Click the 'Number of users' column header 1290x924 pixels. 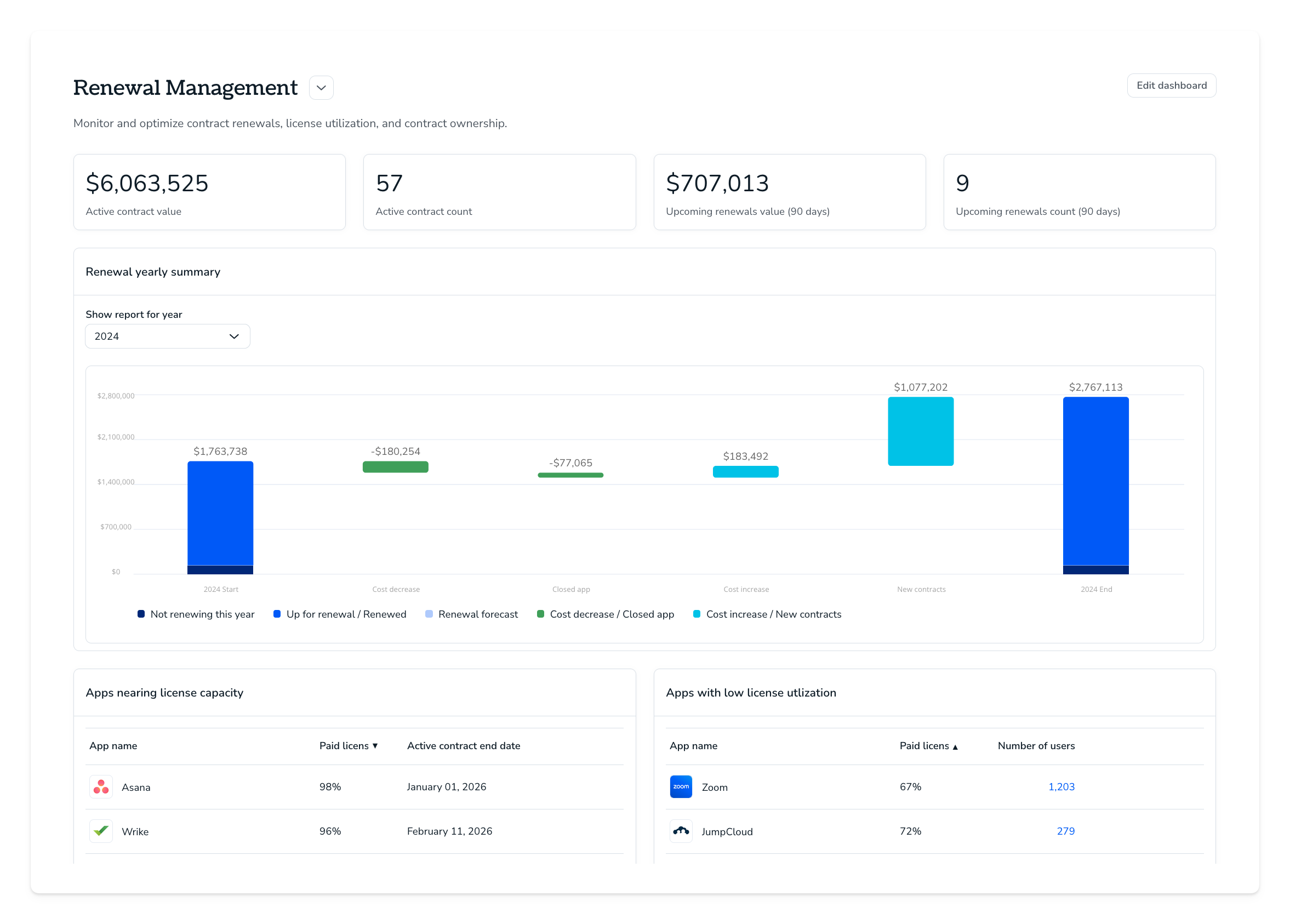tap(1036, 746)
